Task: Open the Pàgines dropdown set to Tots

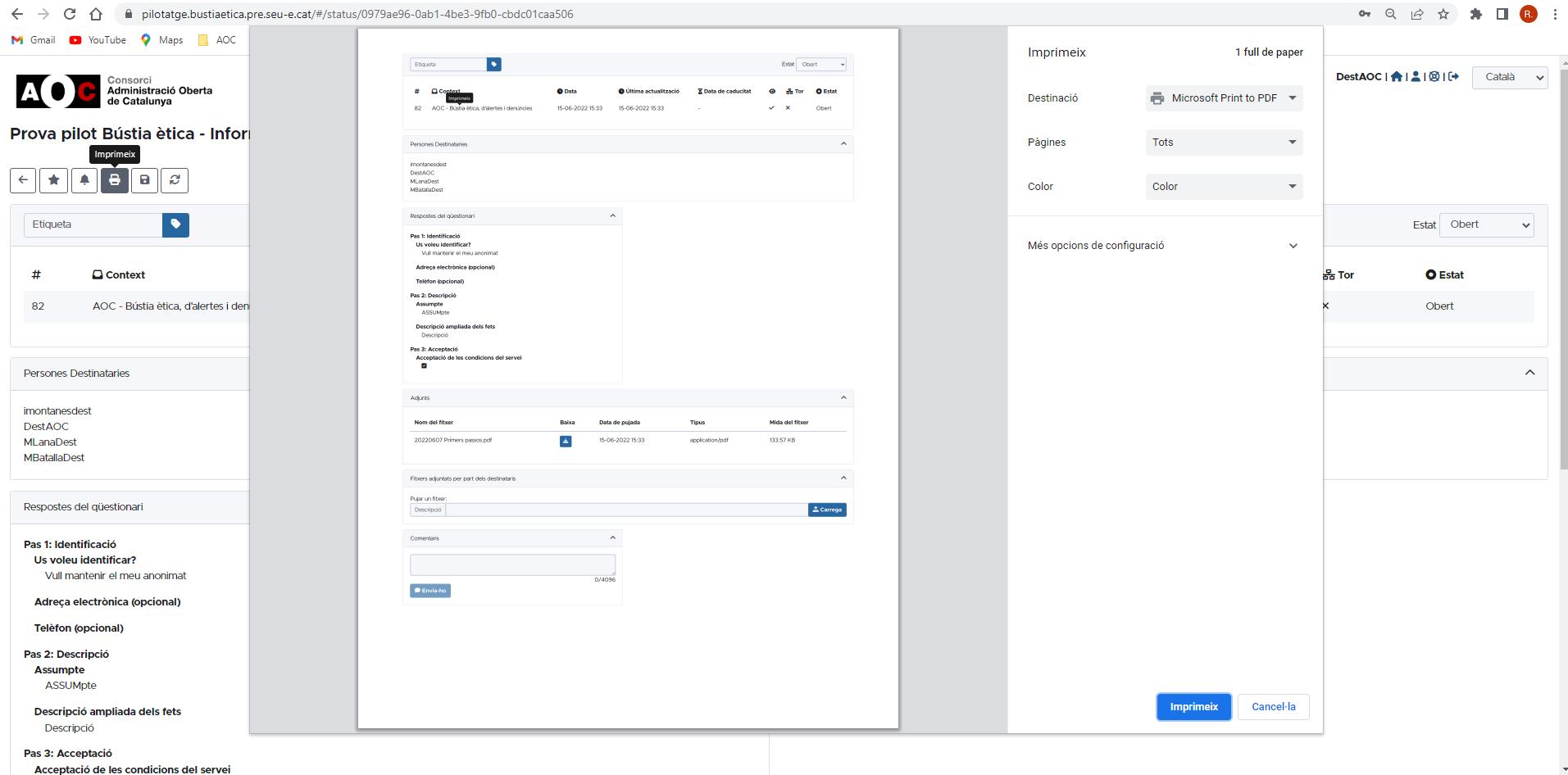Action: click(1224, 143)
